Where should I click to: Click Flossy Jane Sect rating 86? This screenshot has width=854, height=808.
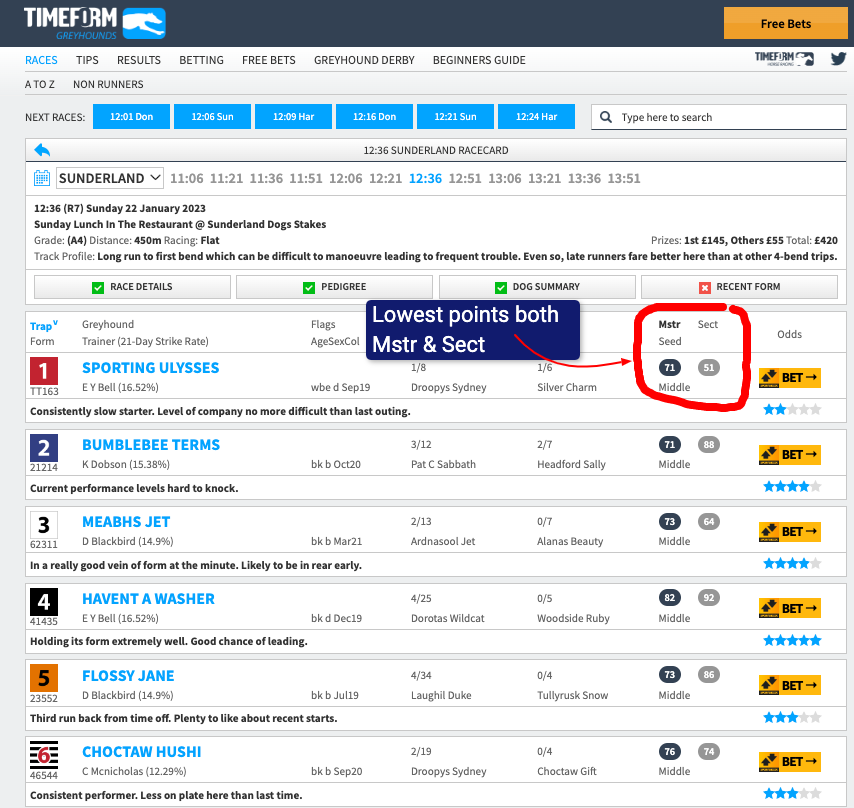709,675
